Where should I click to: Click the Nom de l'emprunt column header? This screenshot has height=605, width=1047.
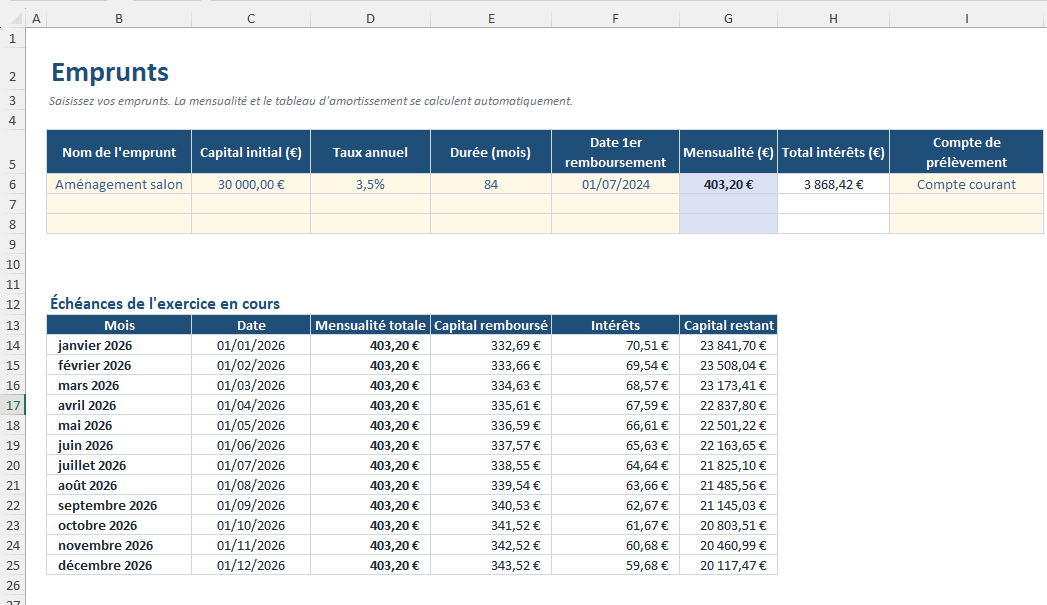point(119,152)
